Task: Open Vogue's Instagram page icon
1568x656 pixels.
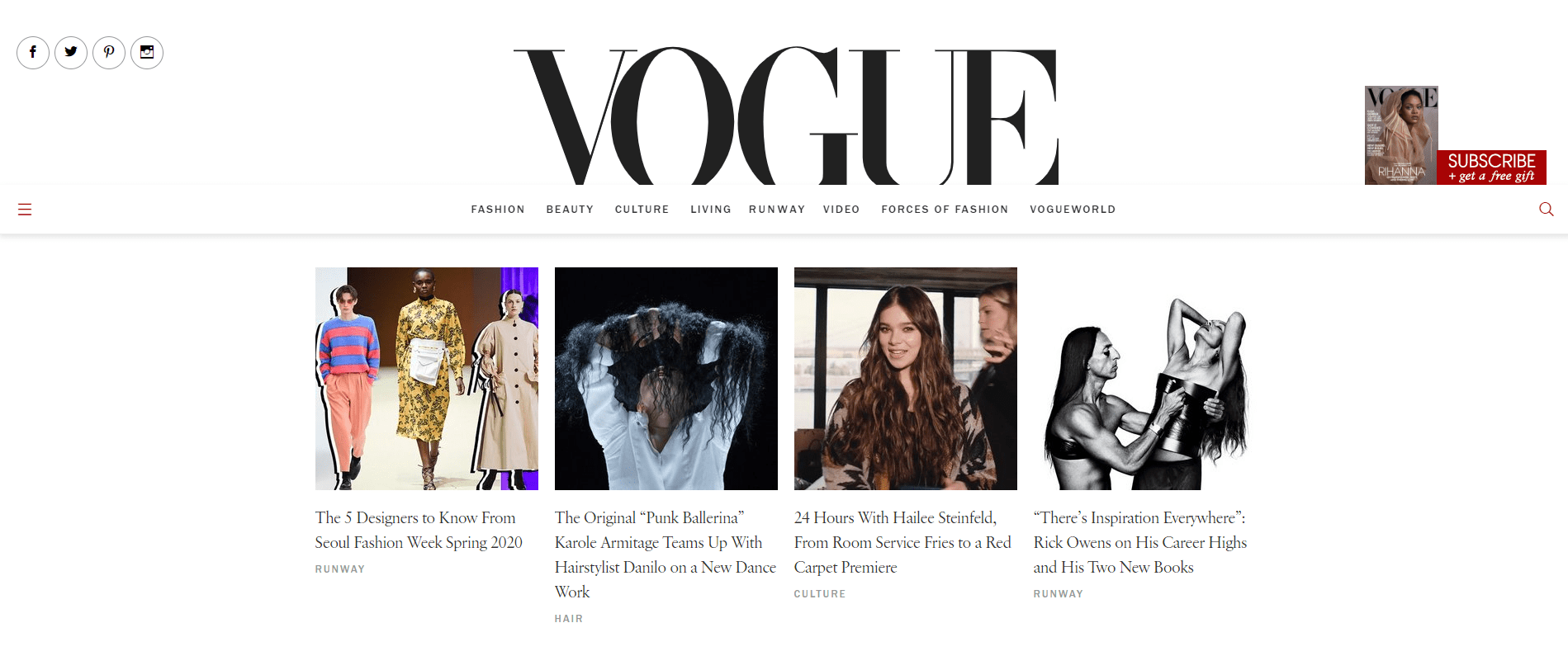Action: tap(147, 53)
